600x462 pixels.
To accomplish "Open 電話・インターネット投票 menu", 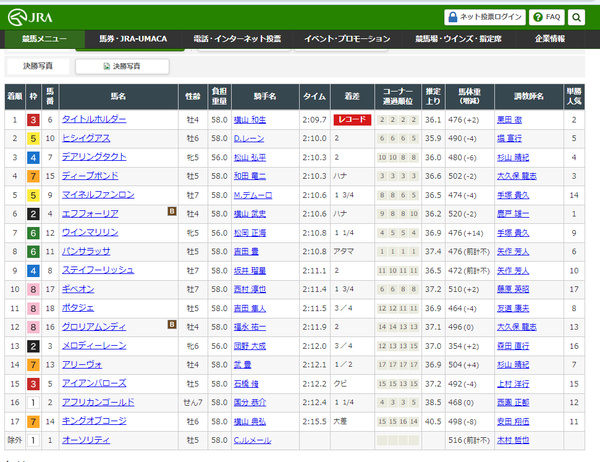I will [237, 39].
